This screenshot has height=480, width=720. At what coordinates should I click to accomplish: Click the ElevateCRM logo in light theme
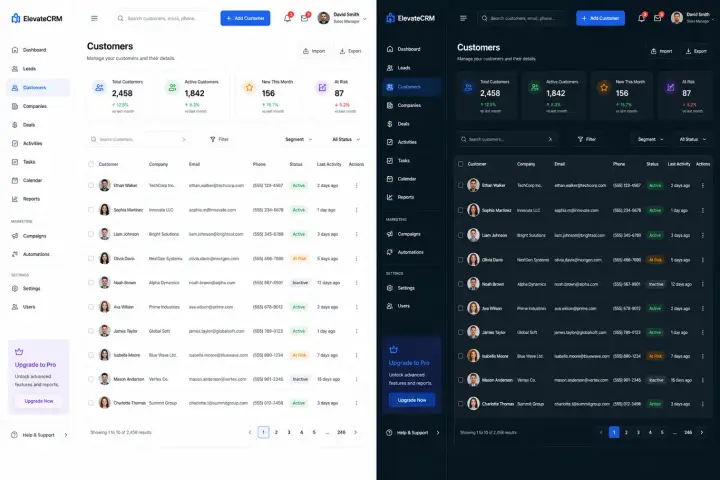pos(37,18)
